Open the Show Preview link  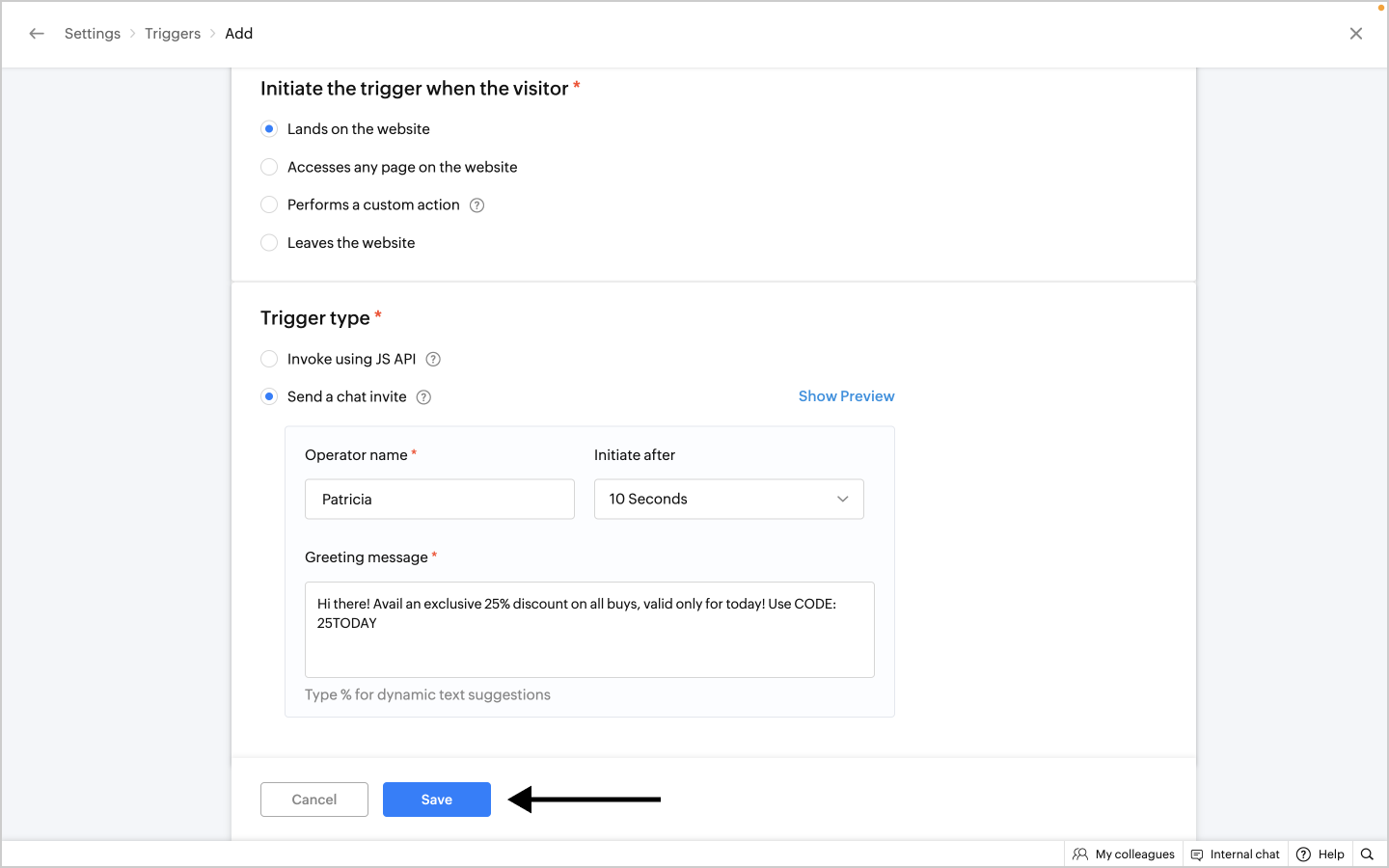click(846, 396)
